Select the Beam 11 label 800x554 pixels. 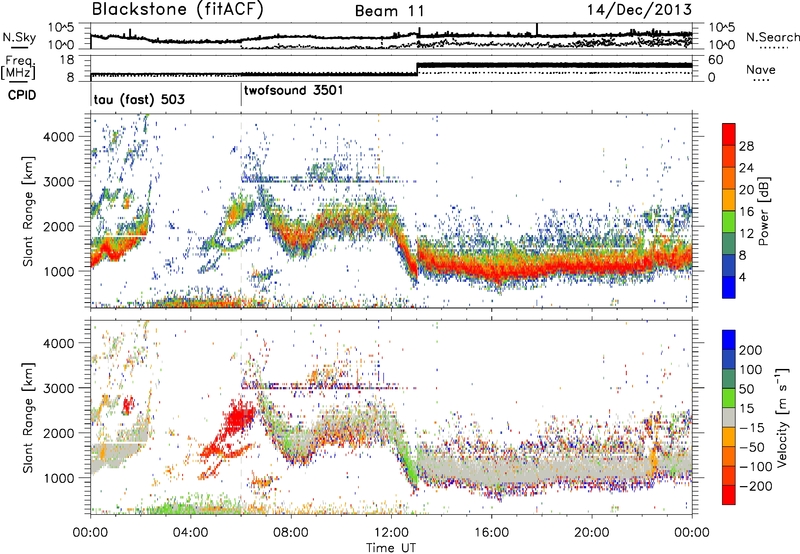(x=389, y=11)
